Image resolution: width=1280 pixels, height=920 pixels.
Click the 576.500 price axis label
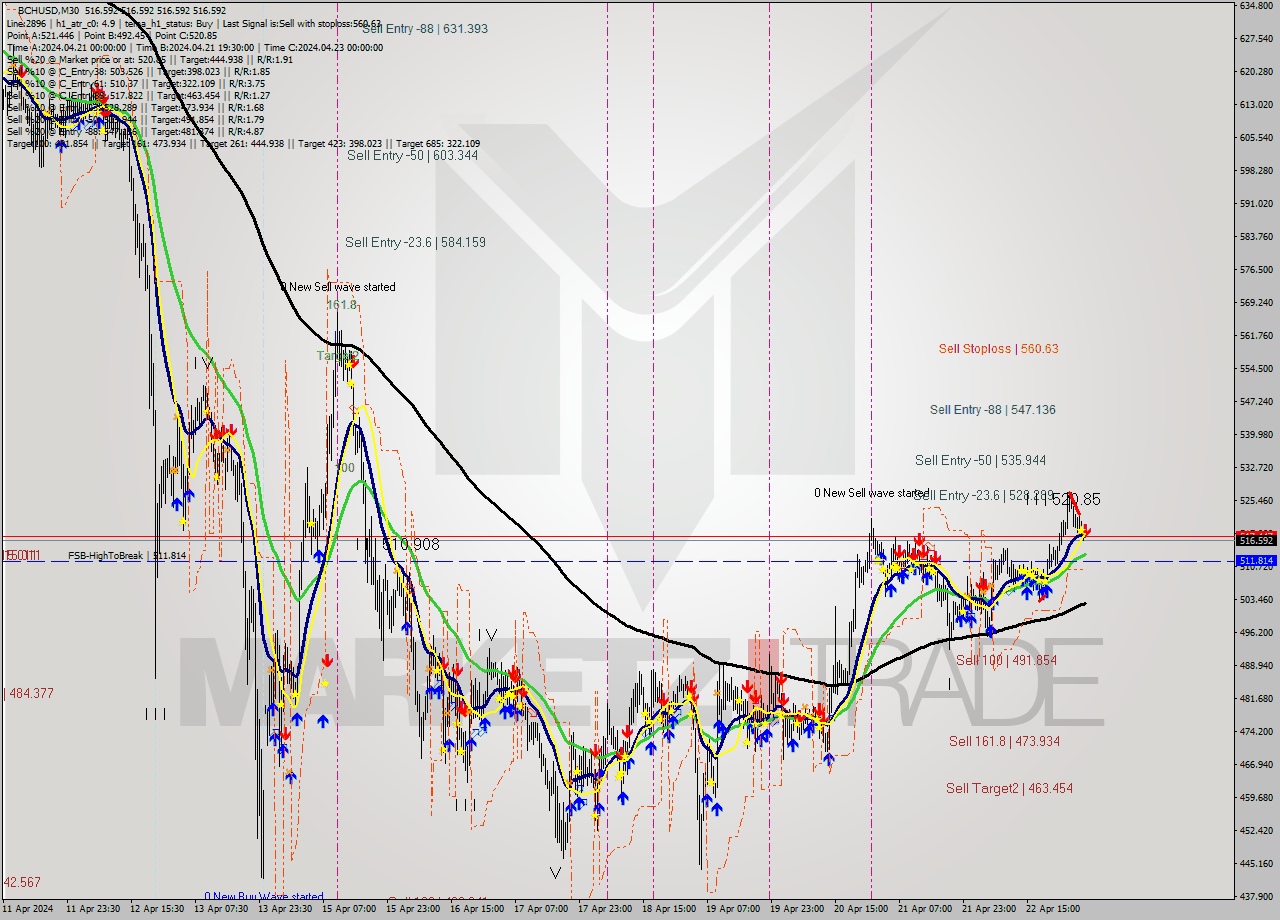tap(1256, 270)
